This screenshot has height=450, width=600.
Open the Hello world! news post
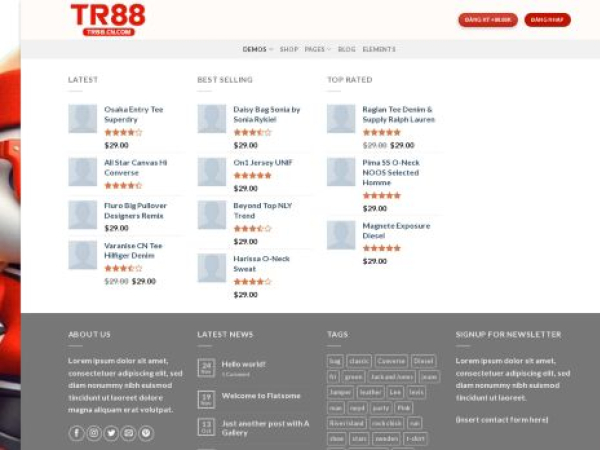[x=243, y=364]
